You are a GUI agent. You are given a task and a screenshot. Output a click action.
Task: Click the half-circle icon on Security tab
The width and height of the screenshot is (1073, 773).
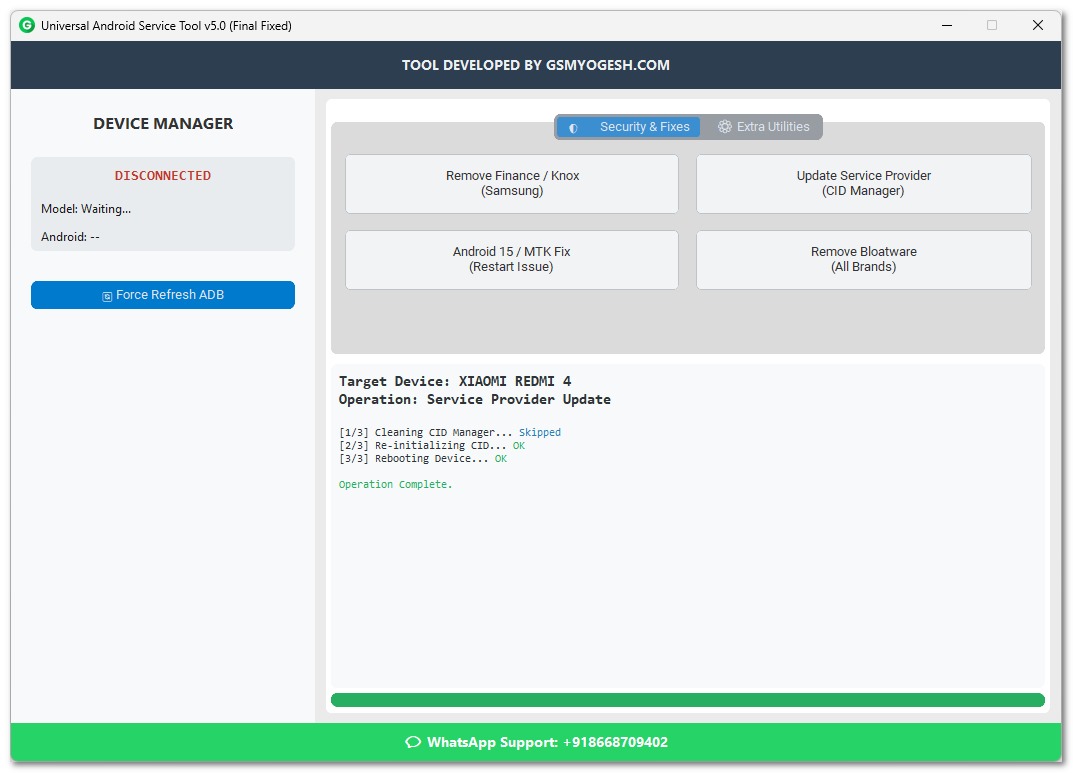573,128
